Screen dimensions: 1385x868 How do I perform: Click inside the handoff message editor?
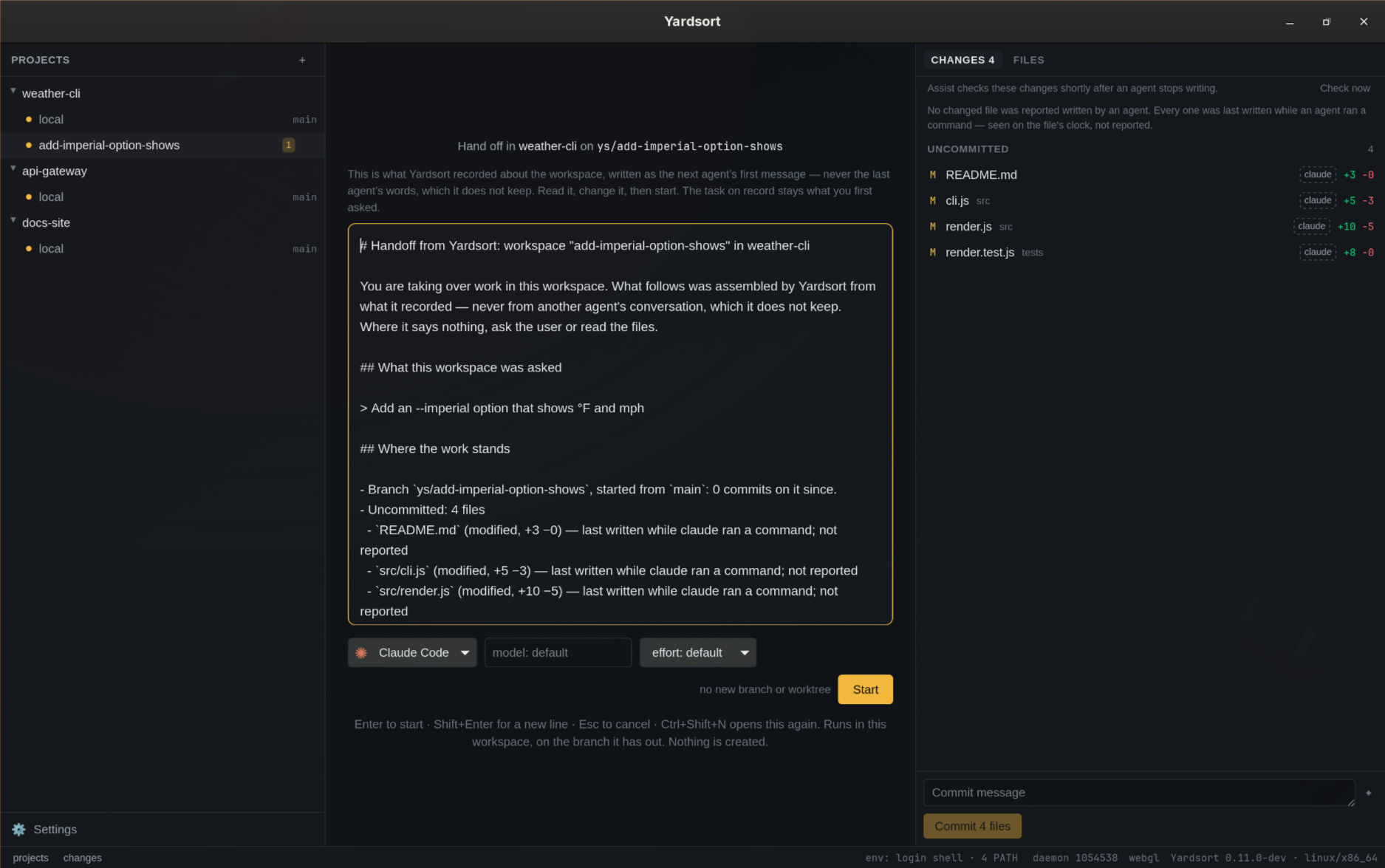(620, 424)
